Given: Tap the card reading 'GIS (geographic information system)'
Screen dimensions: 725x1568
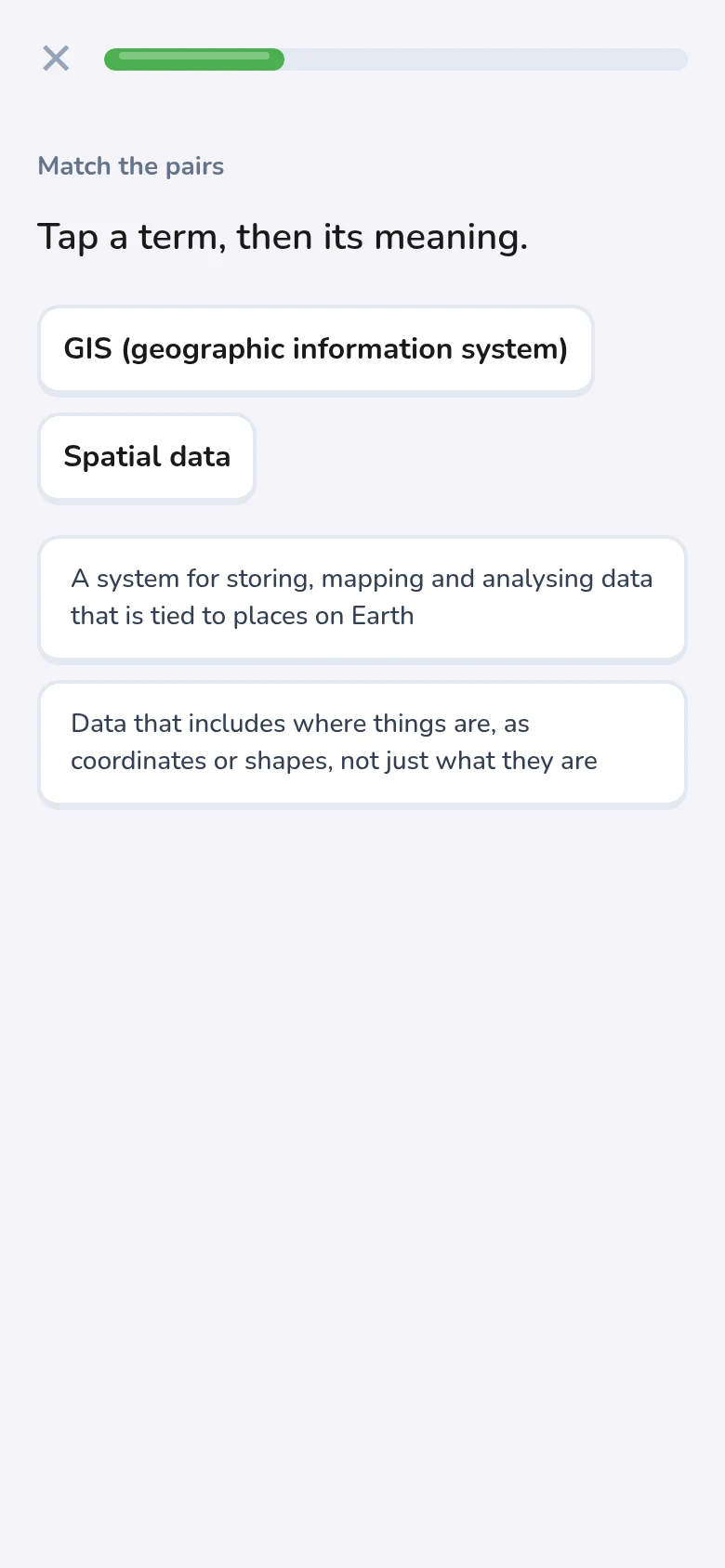Looking at the screenshot, I should (316, 350).
